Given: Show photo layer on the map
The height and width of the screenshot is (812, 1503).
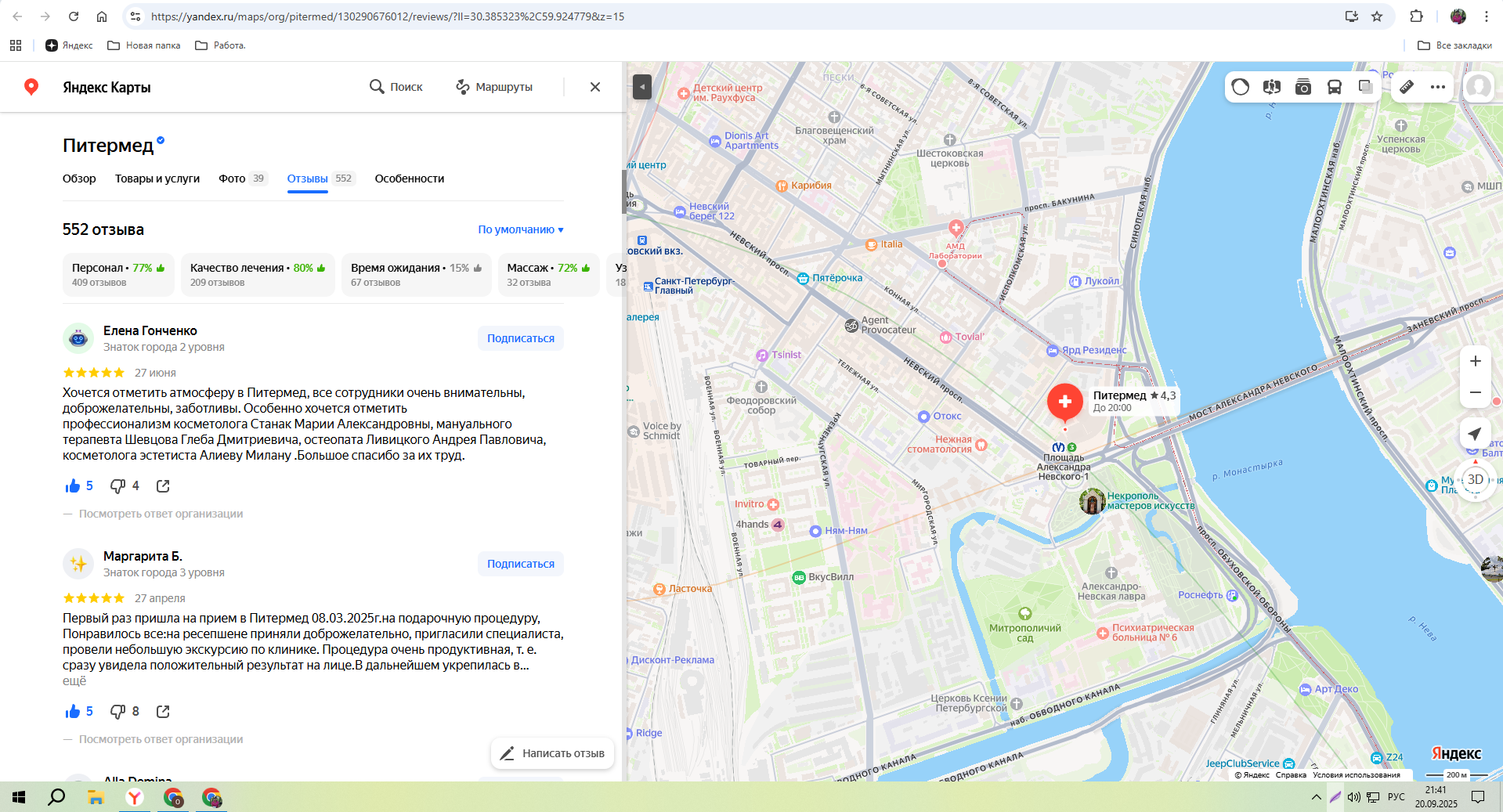Looking at the screenshot, I should coord(1303,87).
